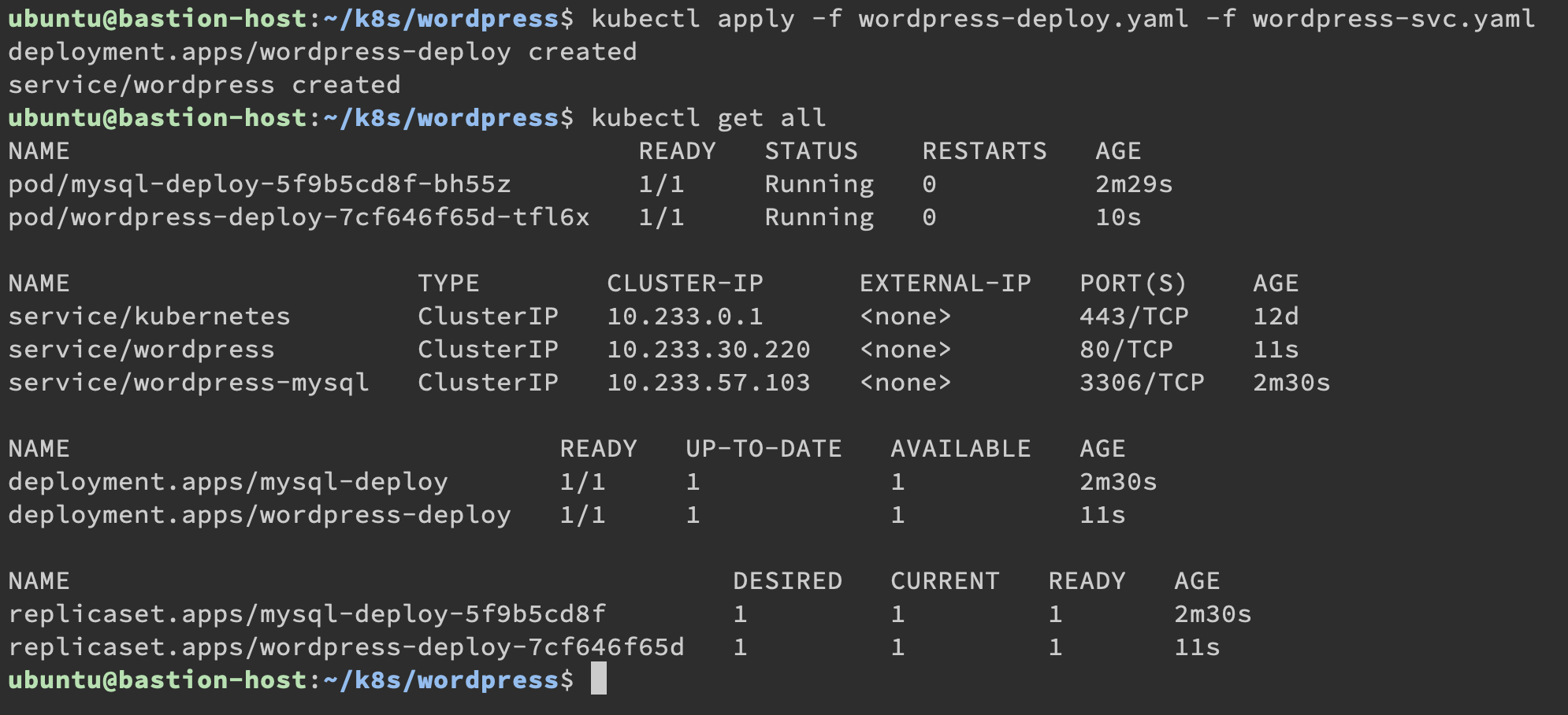1568x715 pixels.
Task: Click the terminal cursor at the bottom prompt
Action: [598, 679]
